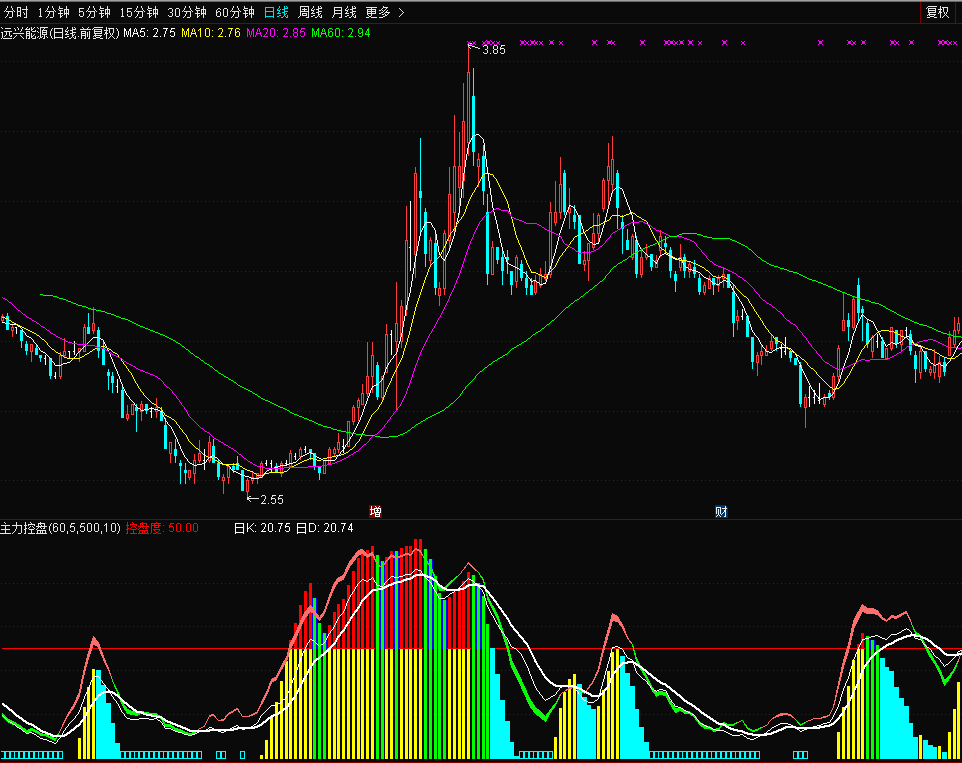This screenshot has height=763, width=962.
Task: Switch to the 日线 daily chart
Action: tap(276, 12)
